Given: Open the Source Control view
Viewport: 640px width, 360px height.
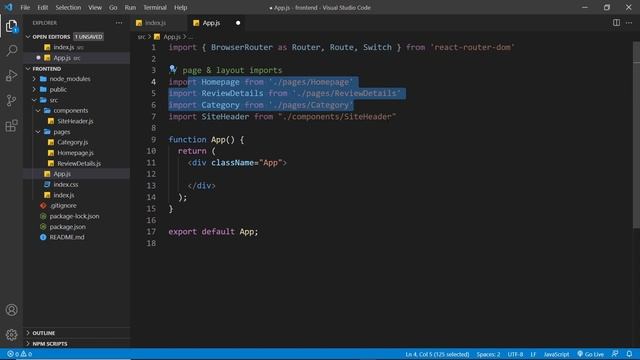Looking at the screenshot, I should pos(11,100).
